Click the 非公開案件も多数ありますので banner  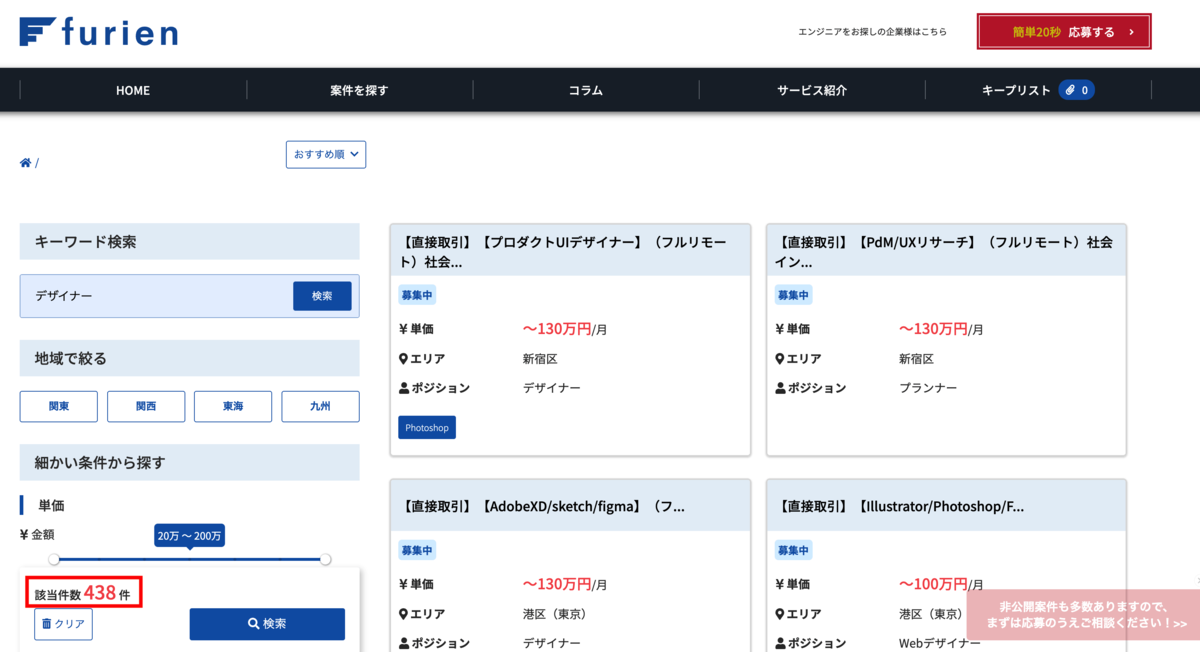[1083, 615]
